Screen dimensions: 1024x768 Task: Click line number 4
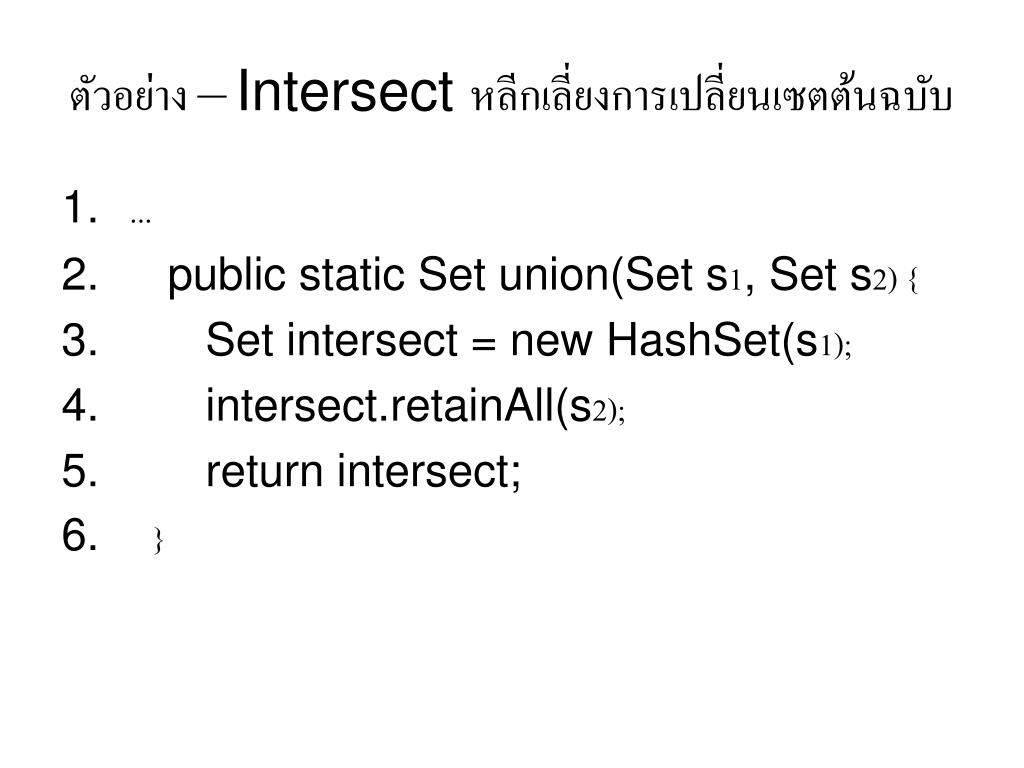[80, 406]
